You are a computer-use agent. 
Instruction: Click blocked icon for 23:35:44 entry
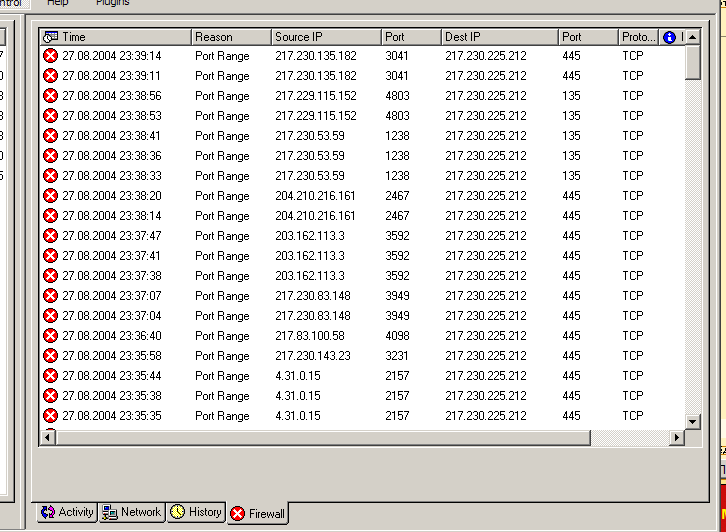[x=50, y=376]
